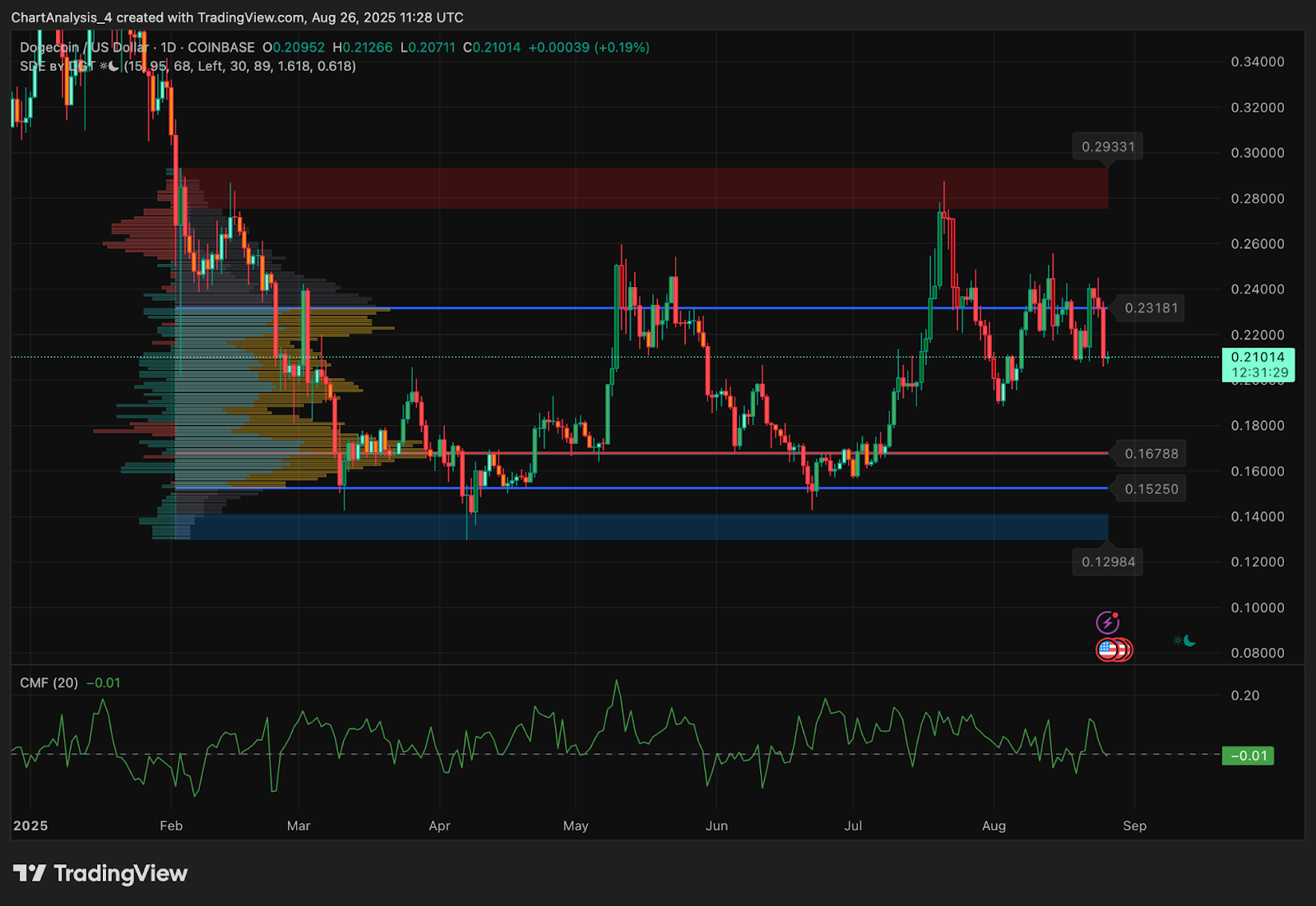Click the blue demand zone rectangle

[x=642, y=527]
